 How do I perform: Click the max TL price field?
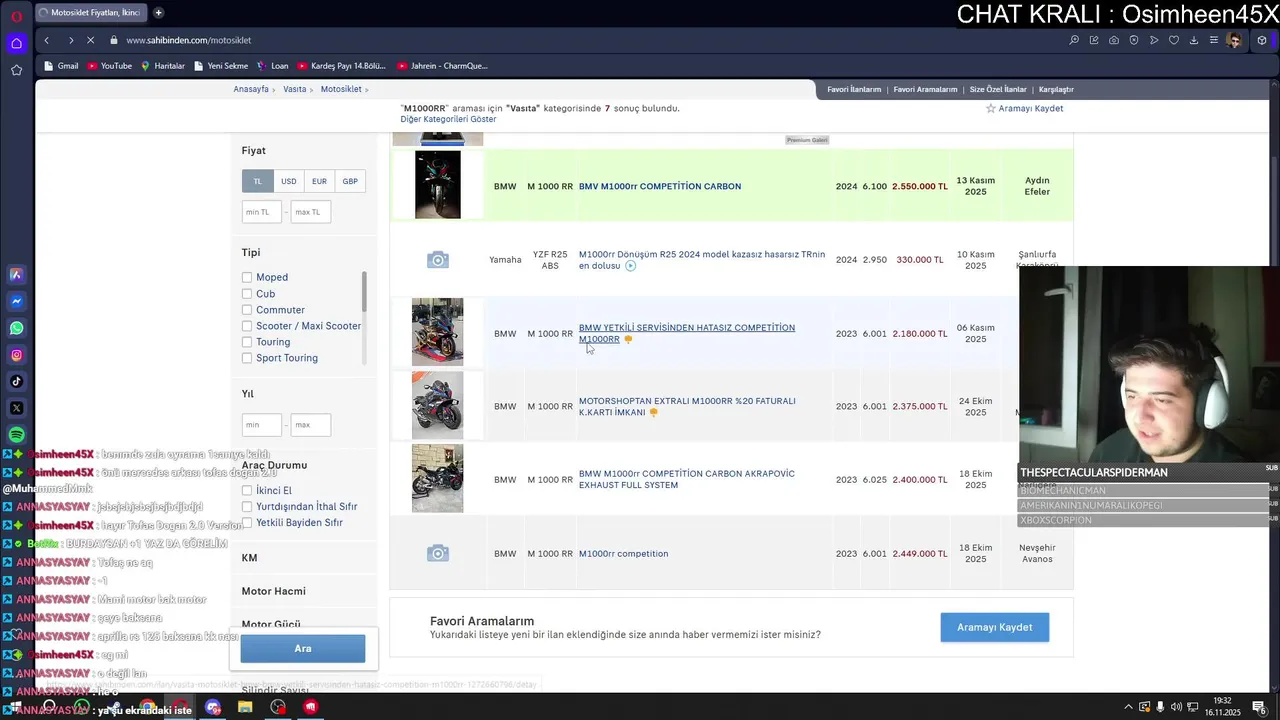pyautogui.click(x=310, y=212)
